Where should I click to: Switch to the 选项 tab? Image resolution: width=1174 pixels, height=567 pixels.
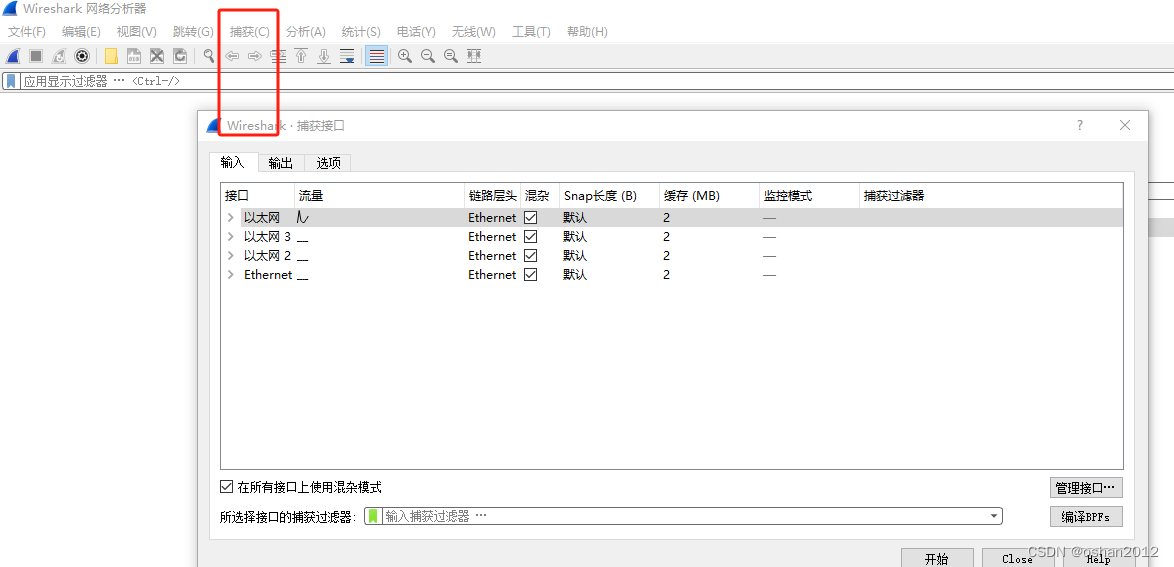[x=328, y=163]
